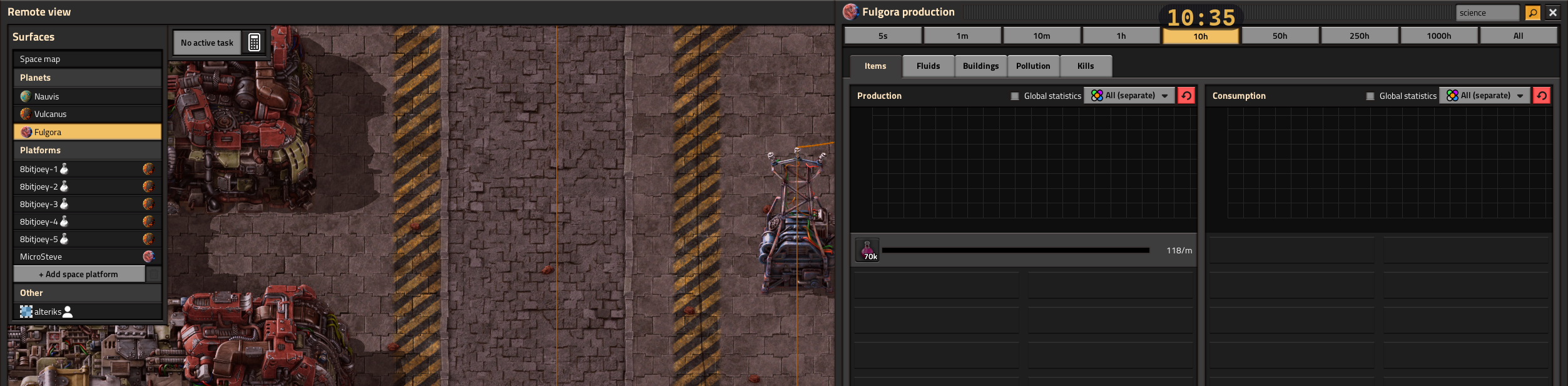Select alteriks under Other
Image resolution: width=1568 pixels, height=386 pixels.
coord(88,312)
